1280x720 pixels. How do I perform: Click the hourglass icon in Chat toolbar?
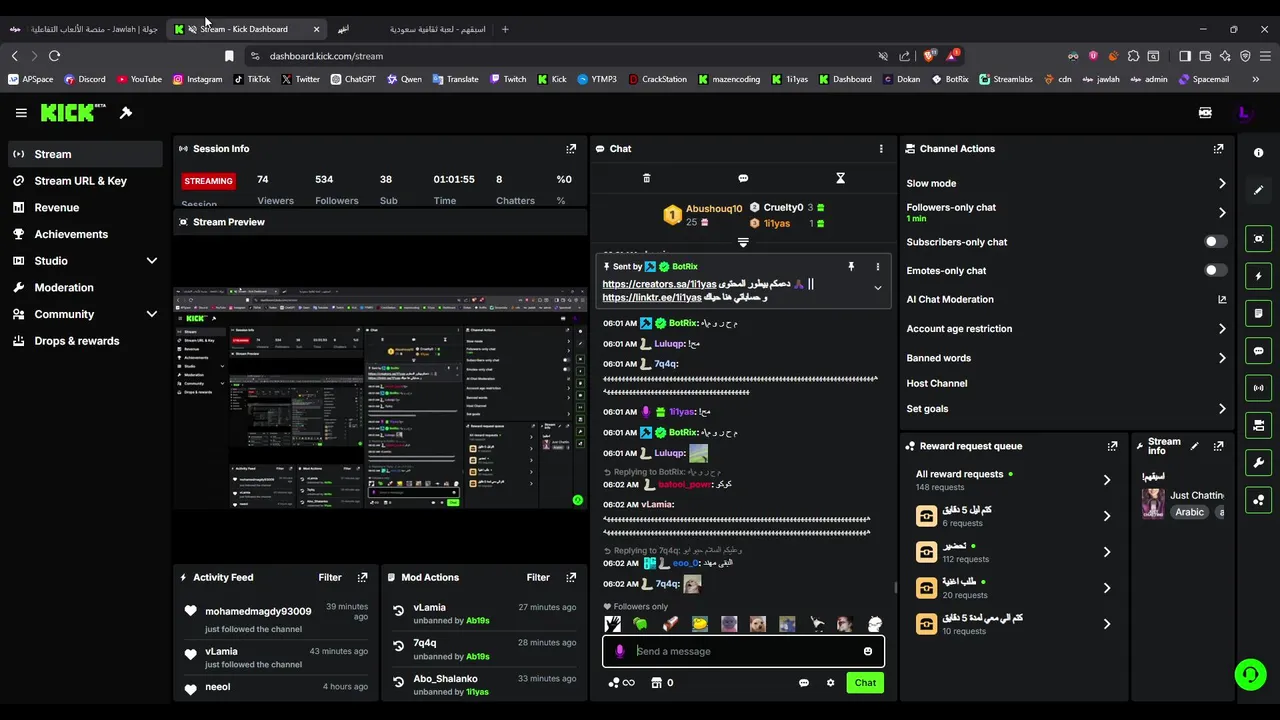(840, 178)
